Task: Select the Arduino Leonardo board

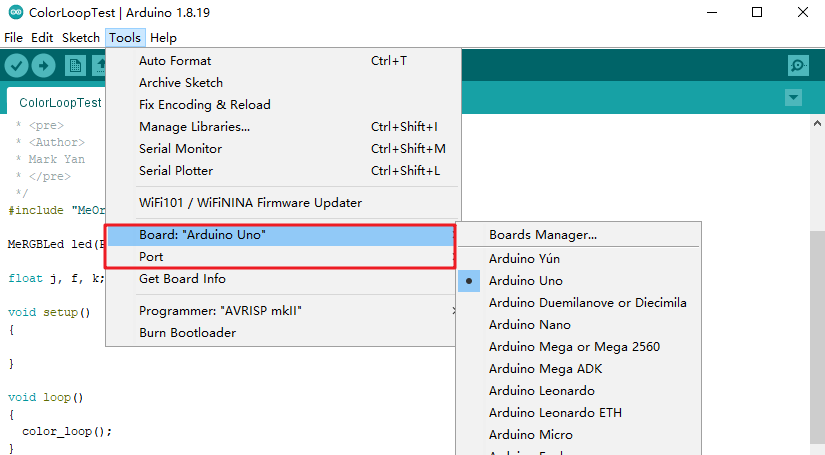Action: (579, 391)
